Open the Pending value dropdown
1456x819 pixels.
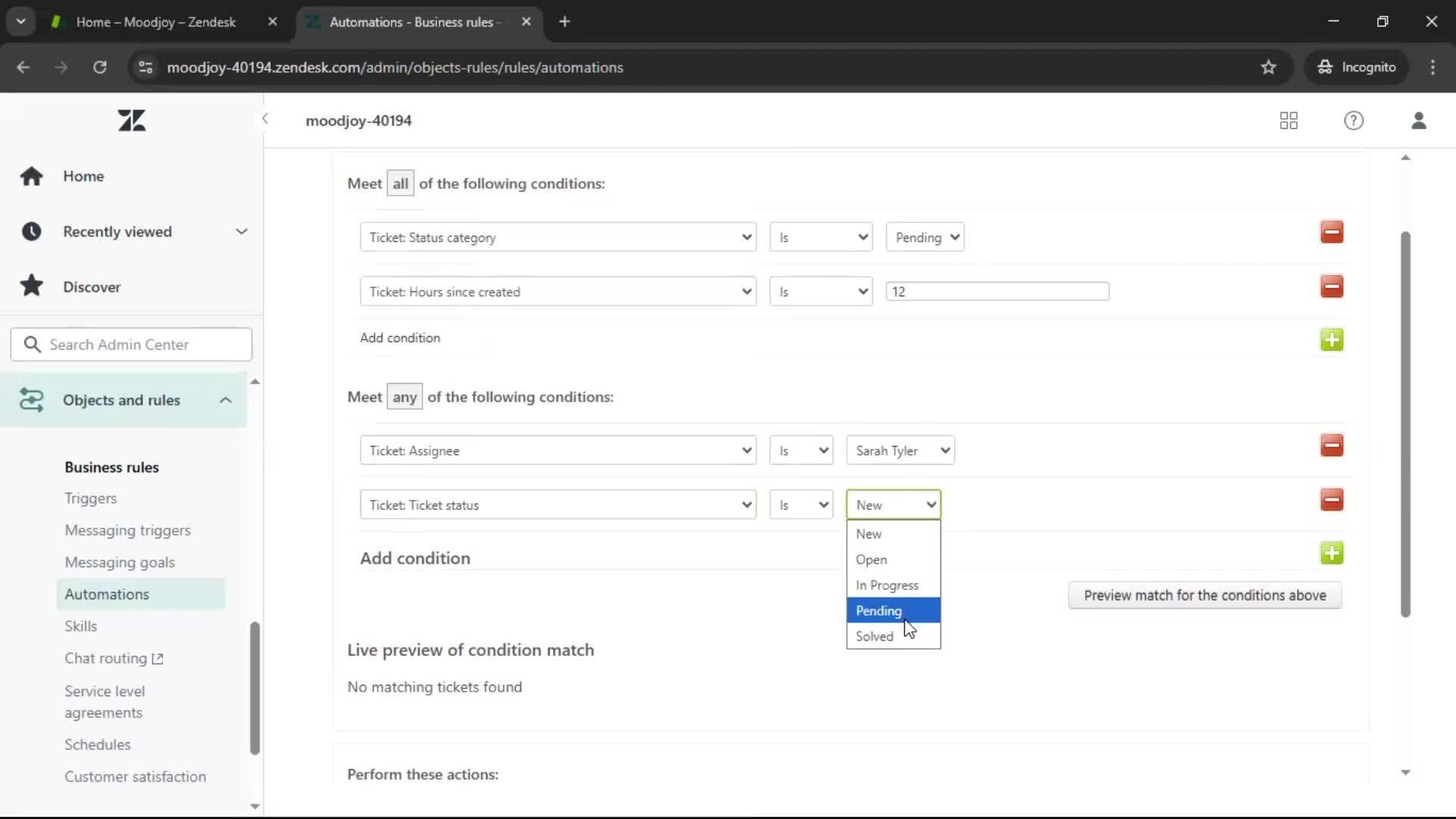click(925, 237)
